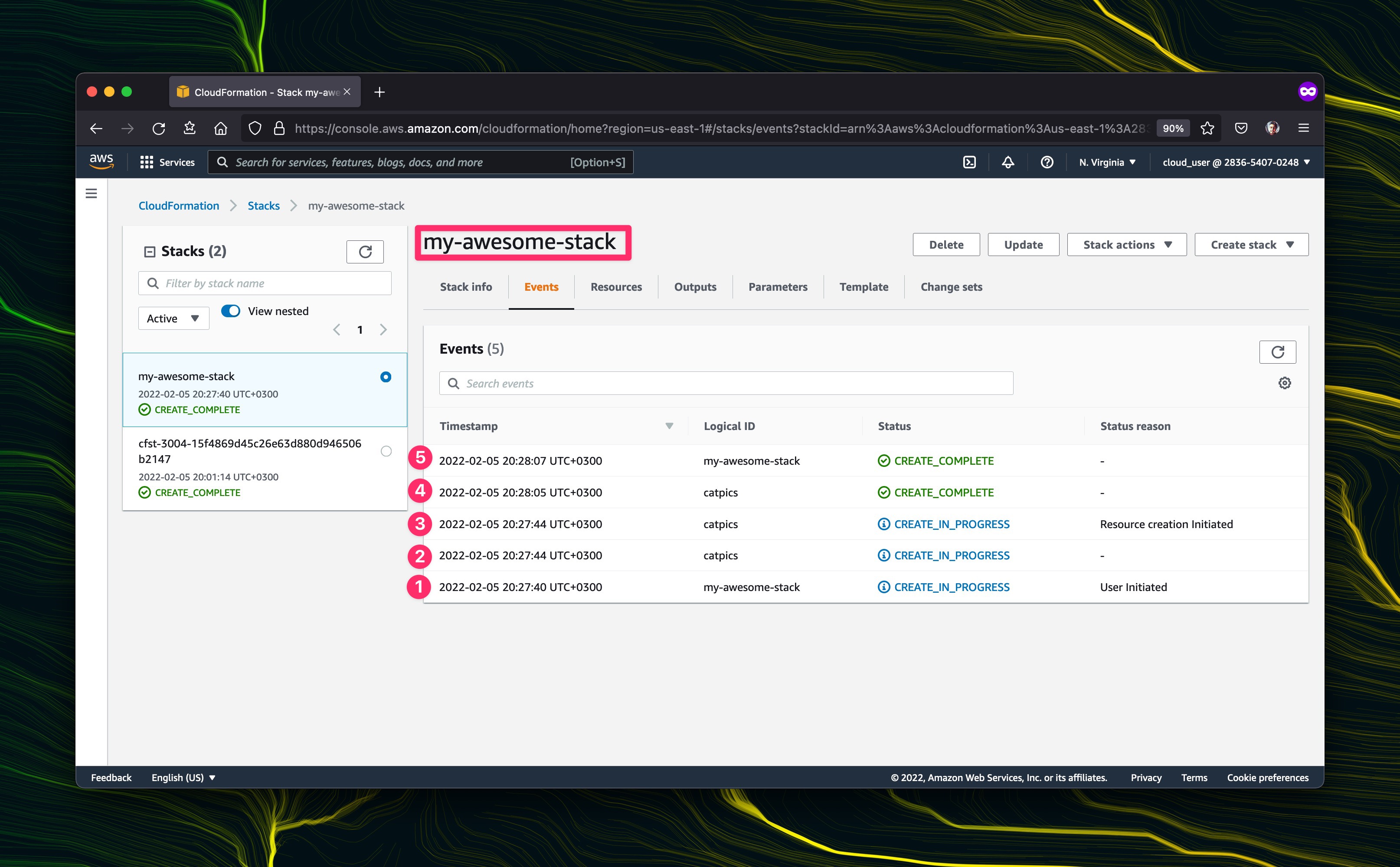This screenshot has width=1400, height=867.
Task: Switch to the Resources tab
Action: [616, 287]
